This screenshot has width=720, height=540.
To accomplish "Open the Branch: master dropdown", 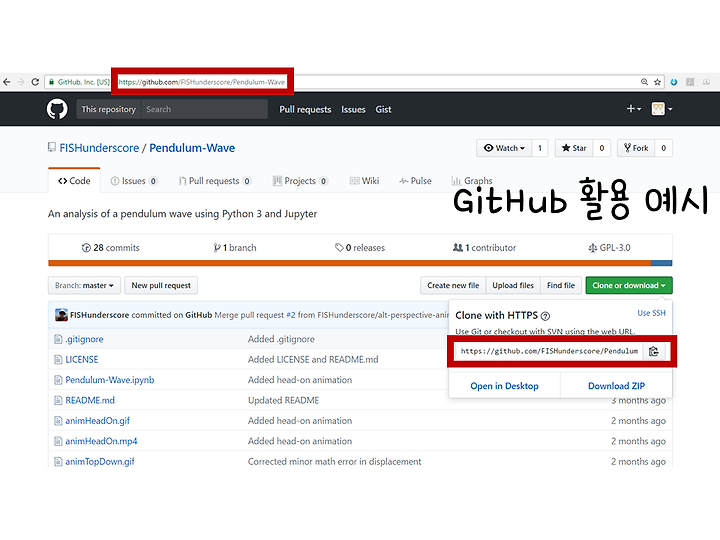I will point(84,285).
